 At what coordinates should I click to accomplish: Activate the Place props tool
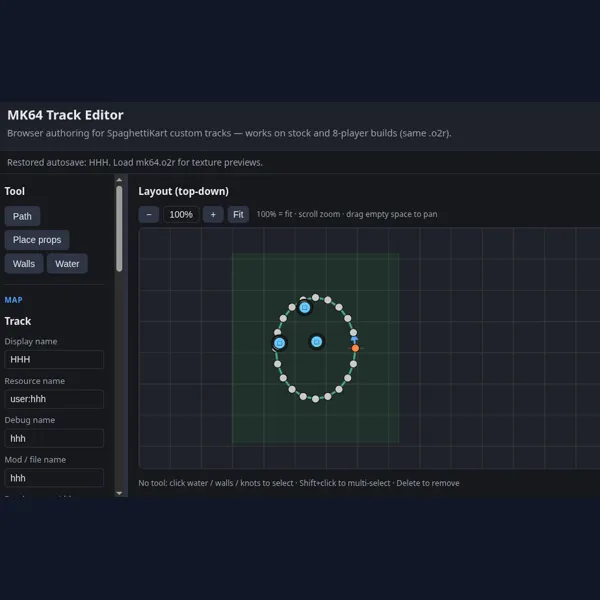37,240
